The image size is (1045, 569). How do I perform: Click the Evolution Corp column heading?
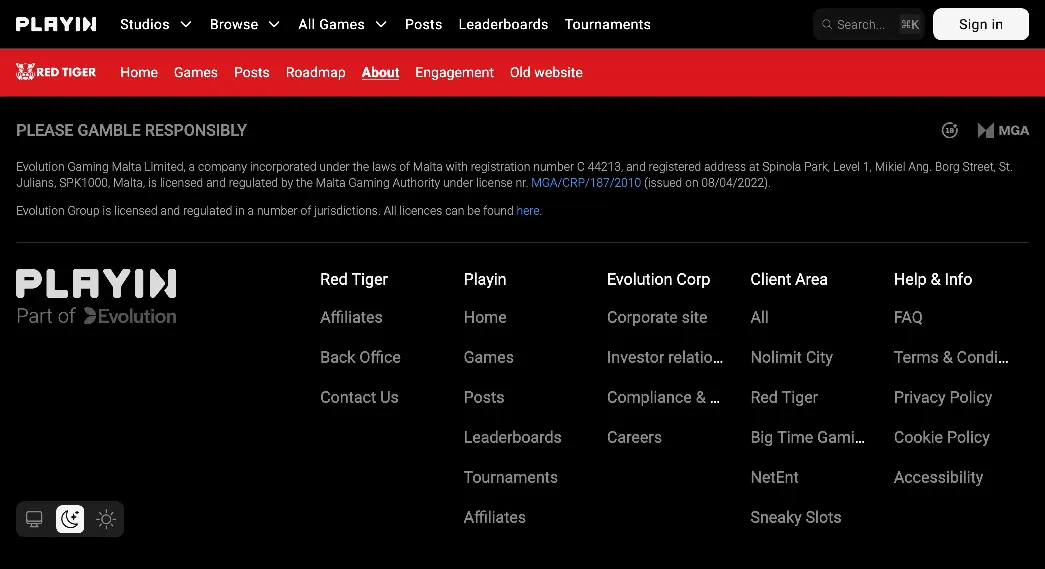(658, 279)
